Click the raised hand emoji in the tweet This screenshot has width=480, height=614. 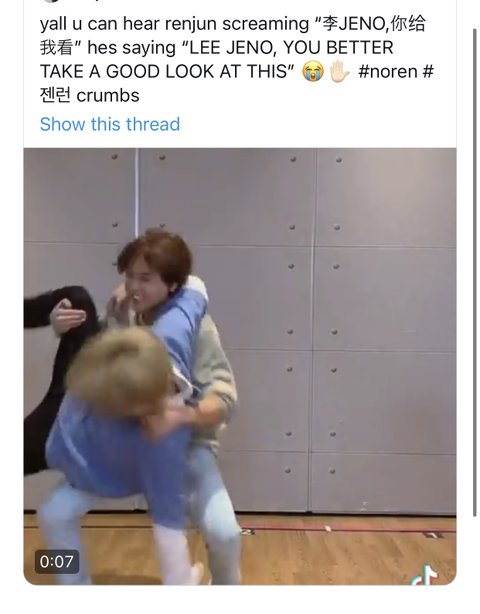(339, 71)
